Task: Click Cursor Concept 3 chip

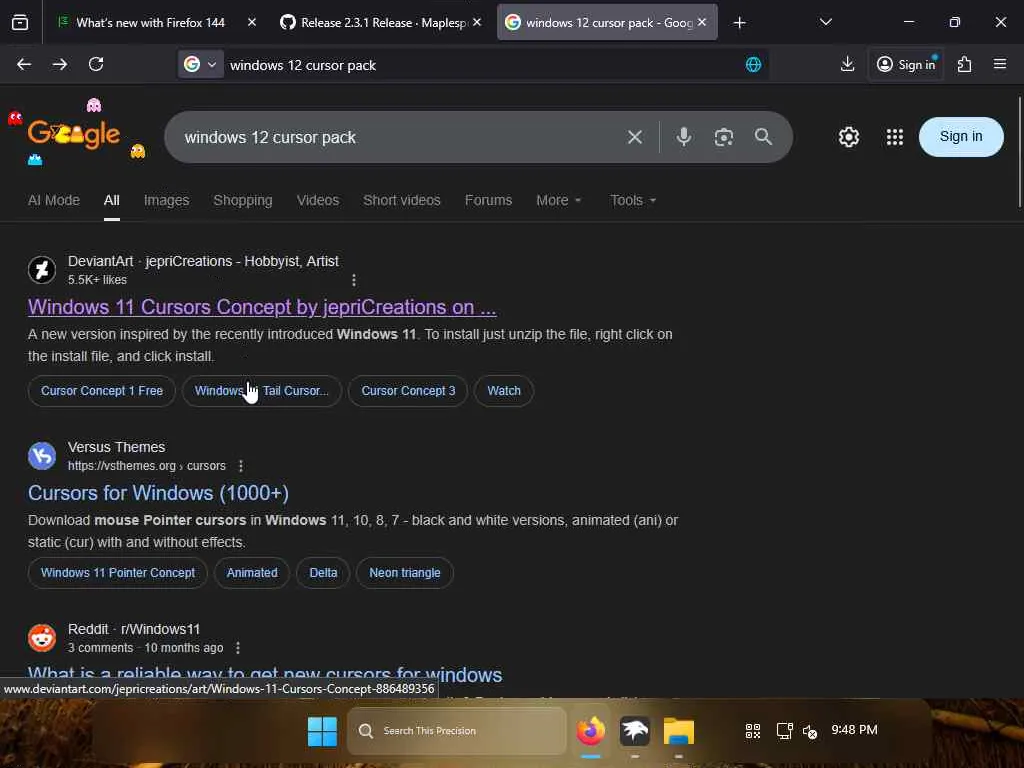Action: tap(408, 391)
